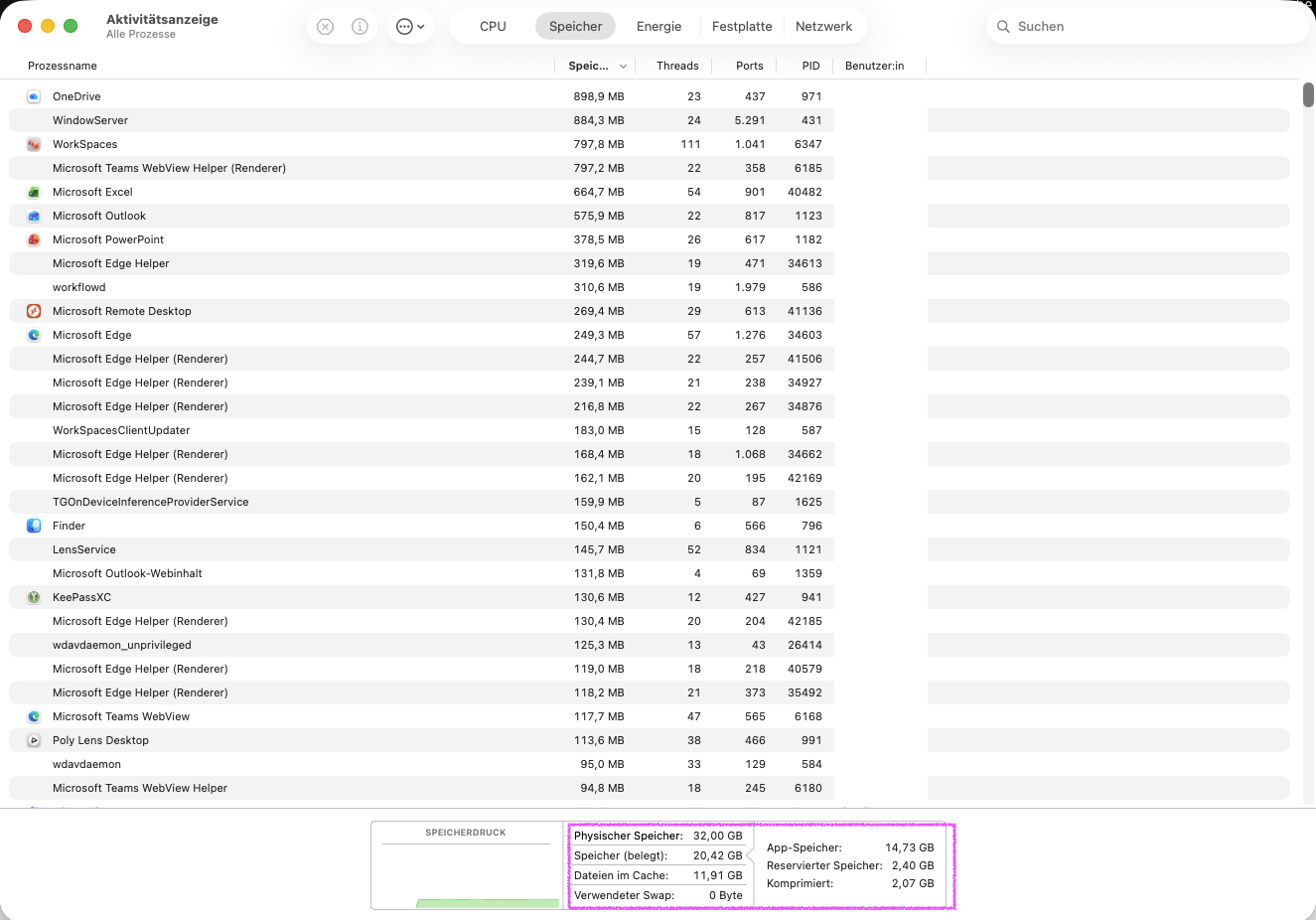Image resolution: width=1316 pixels, height=920 pixels.
Task: Select the WorkSpacesClientUpdater process
Action: pos(650,430)
